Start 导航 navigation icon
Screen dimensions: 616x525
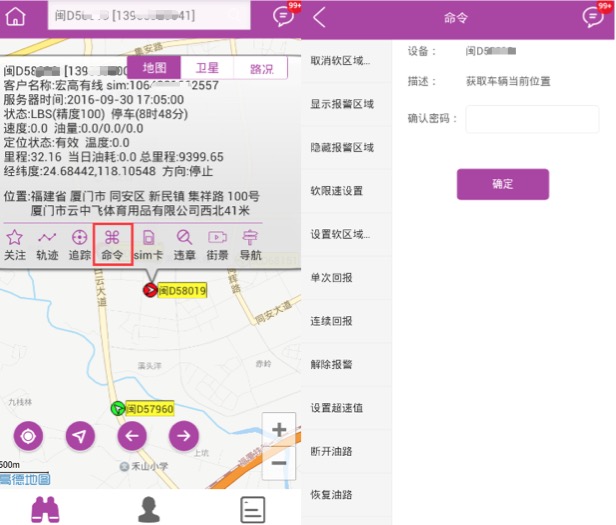(250, 245)
